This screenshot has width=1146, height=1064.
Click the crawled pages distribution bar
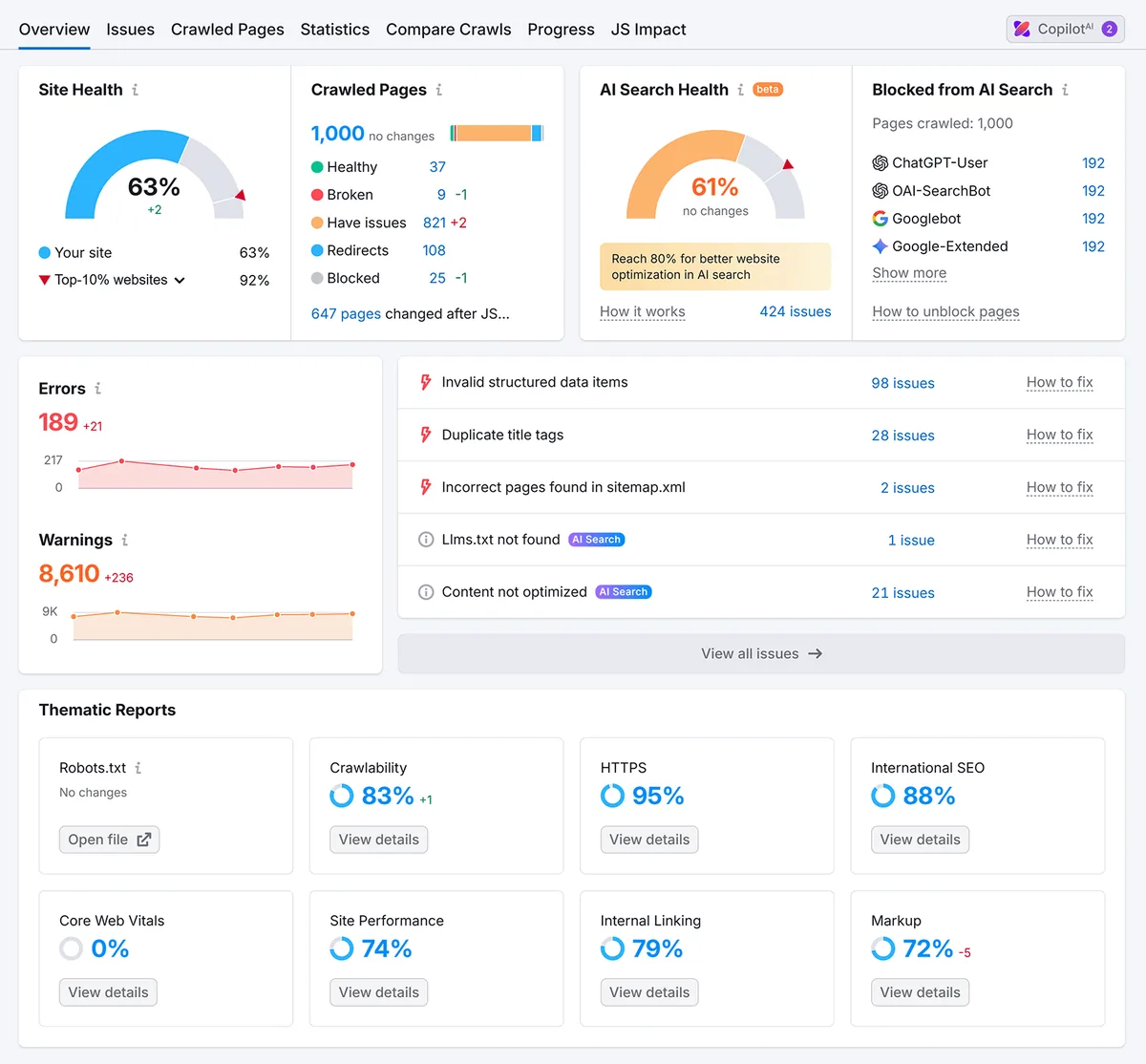[x=497, y=133]
